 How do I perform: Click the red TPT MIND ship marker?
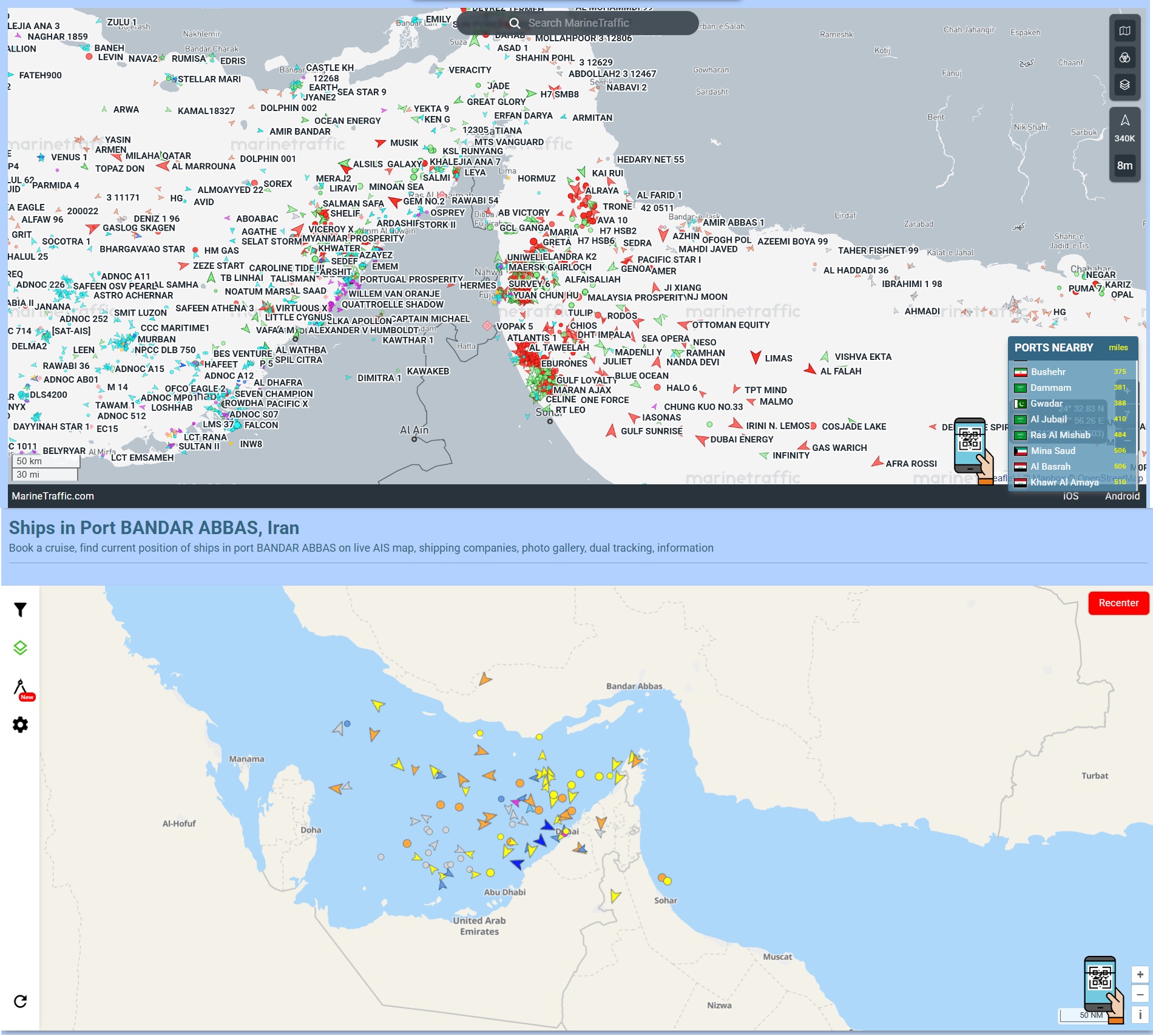737,389
